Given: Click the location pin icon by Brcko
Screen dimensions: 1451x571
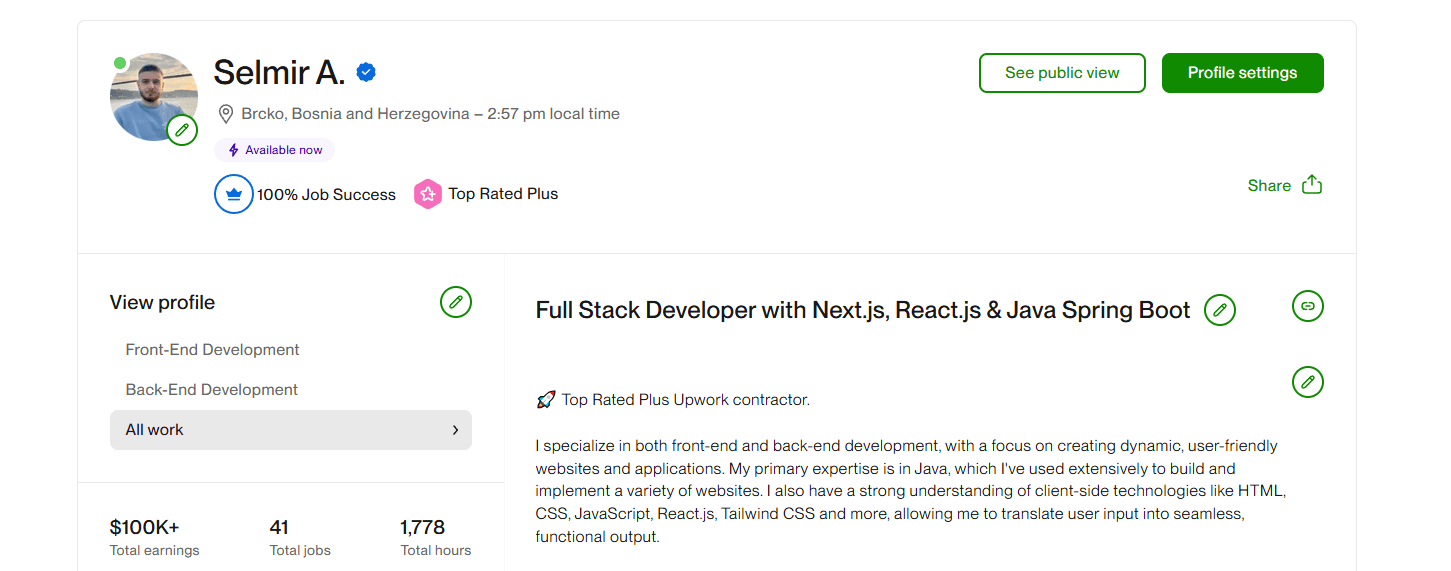Looking at the screenshot, I should pos(225,114).
